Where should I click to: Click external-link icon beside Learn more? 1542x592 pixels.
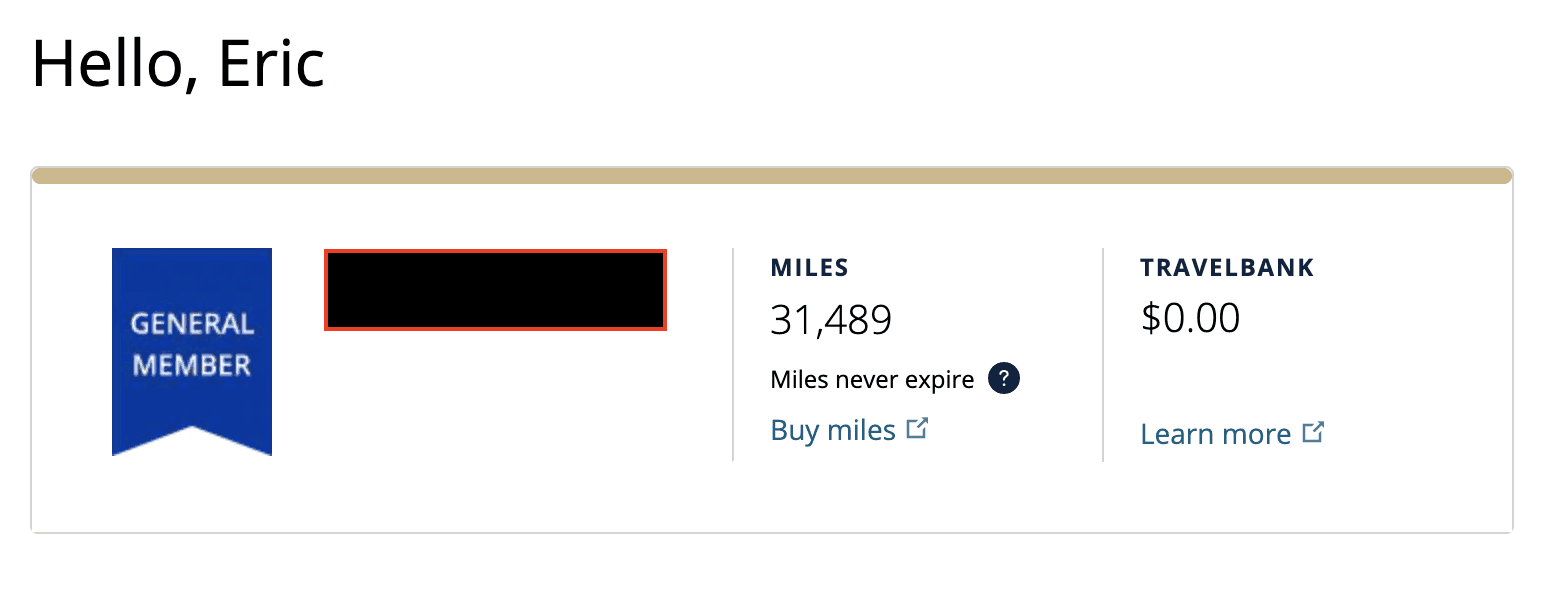point(1313,433)
